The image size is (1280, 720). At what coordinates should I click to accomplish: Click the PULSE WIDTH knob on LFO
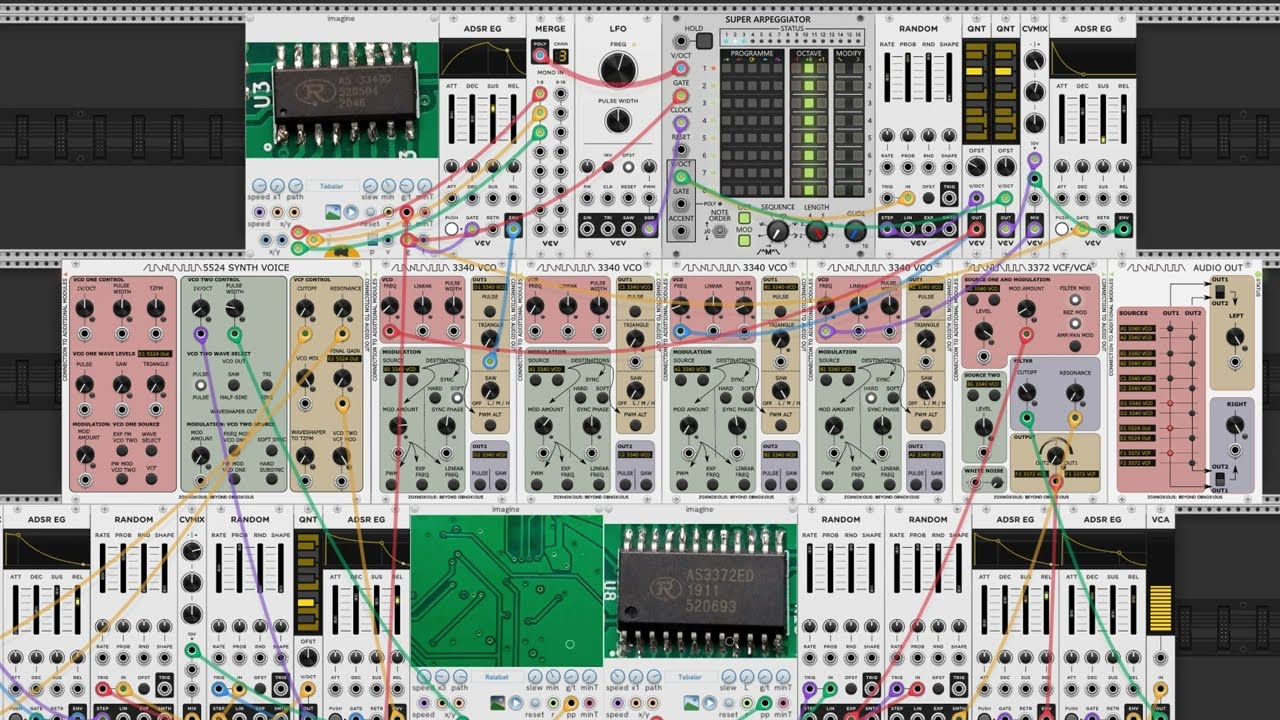click(x=618, y=122)
